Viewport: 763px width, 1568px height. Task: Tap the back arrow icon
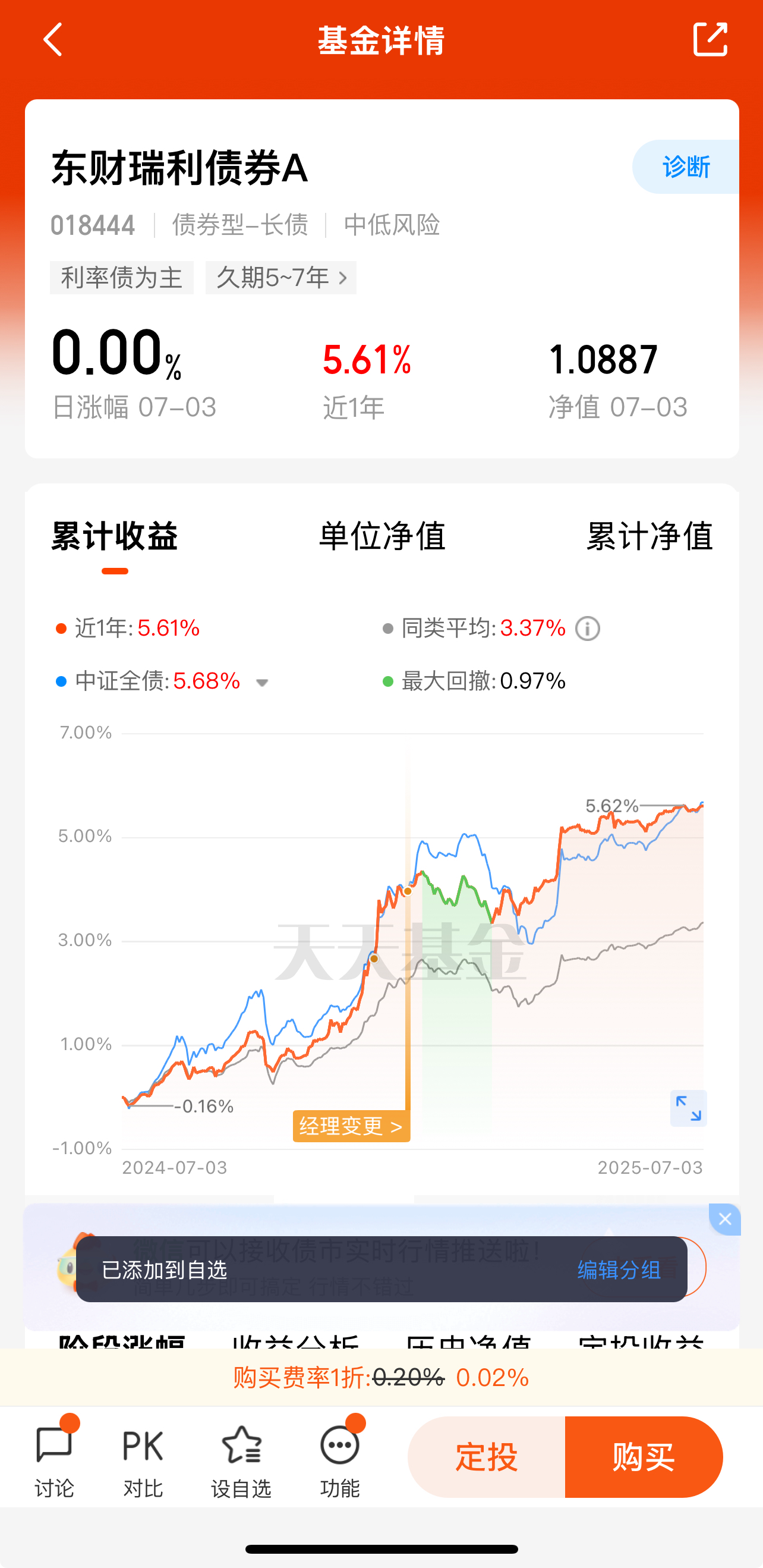(53, 40)
